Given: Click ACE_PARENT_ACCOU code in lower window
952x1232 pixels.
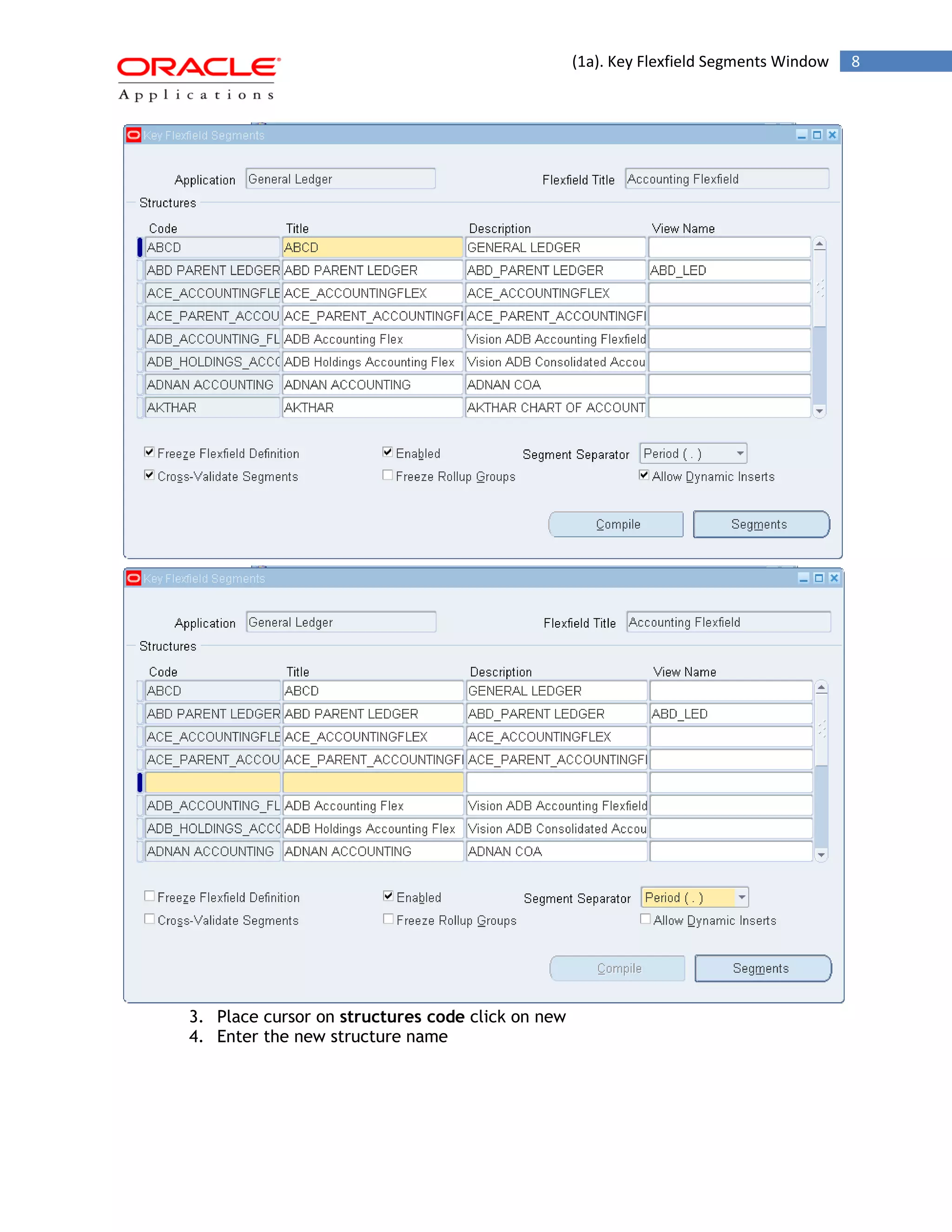Looking at the screenshot, I should [x=212, y=760].
